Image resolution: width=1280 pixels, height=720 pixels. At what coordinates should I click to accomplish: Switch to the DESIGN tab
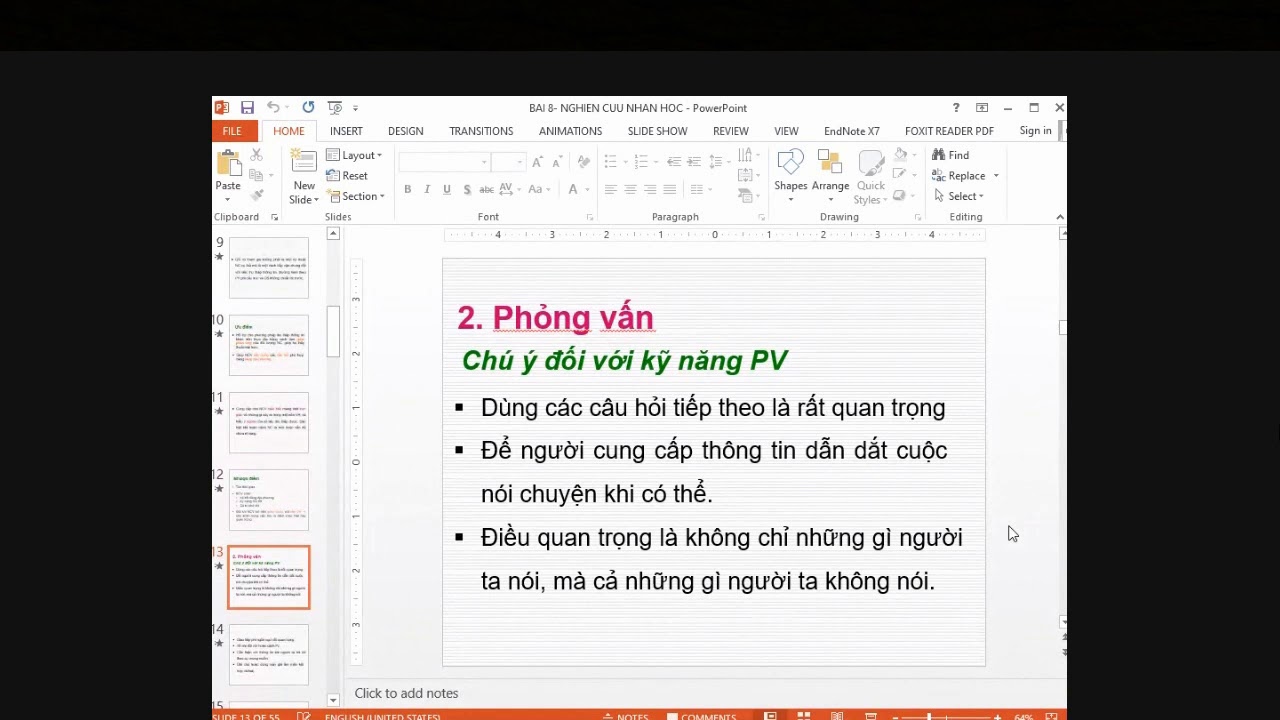click(405, 131)
